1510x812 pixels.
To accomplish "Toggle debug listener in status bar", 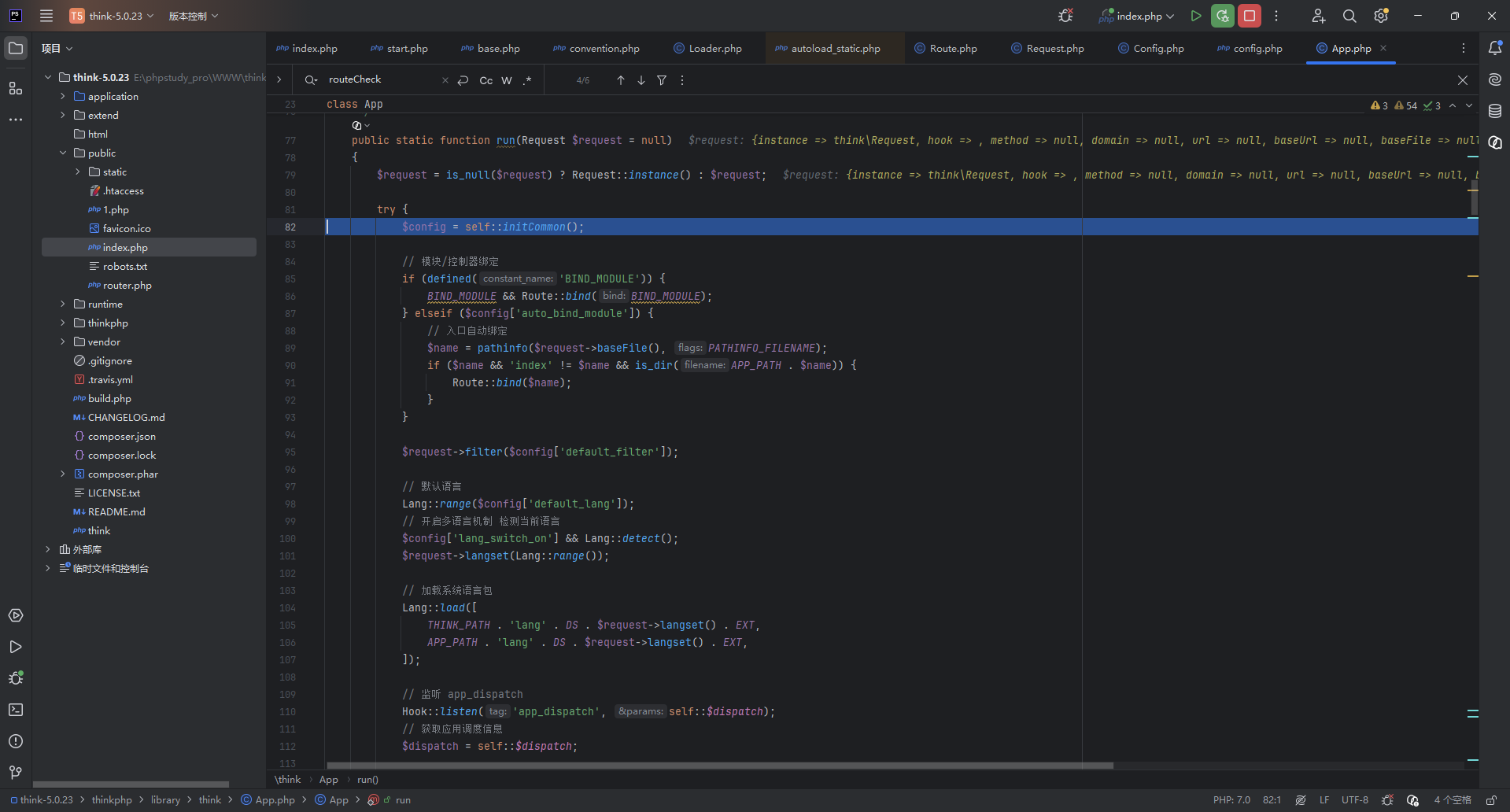I will click(x=1387, y=800).
